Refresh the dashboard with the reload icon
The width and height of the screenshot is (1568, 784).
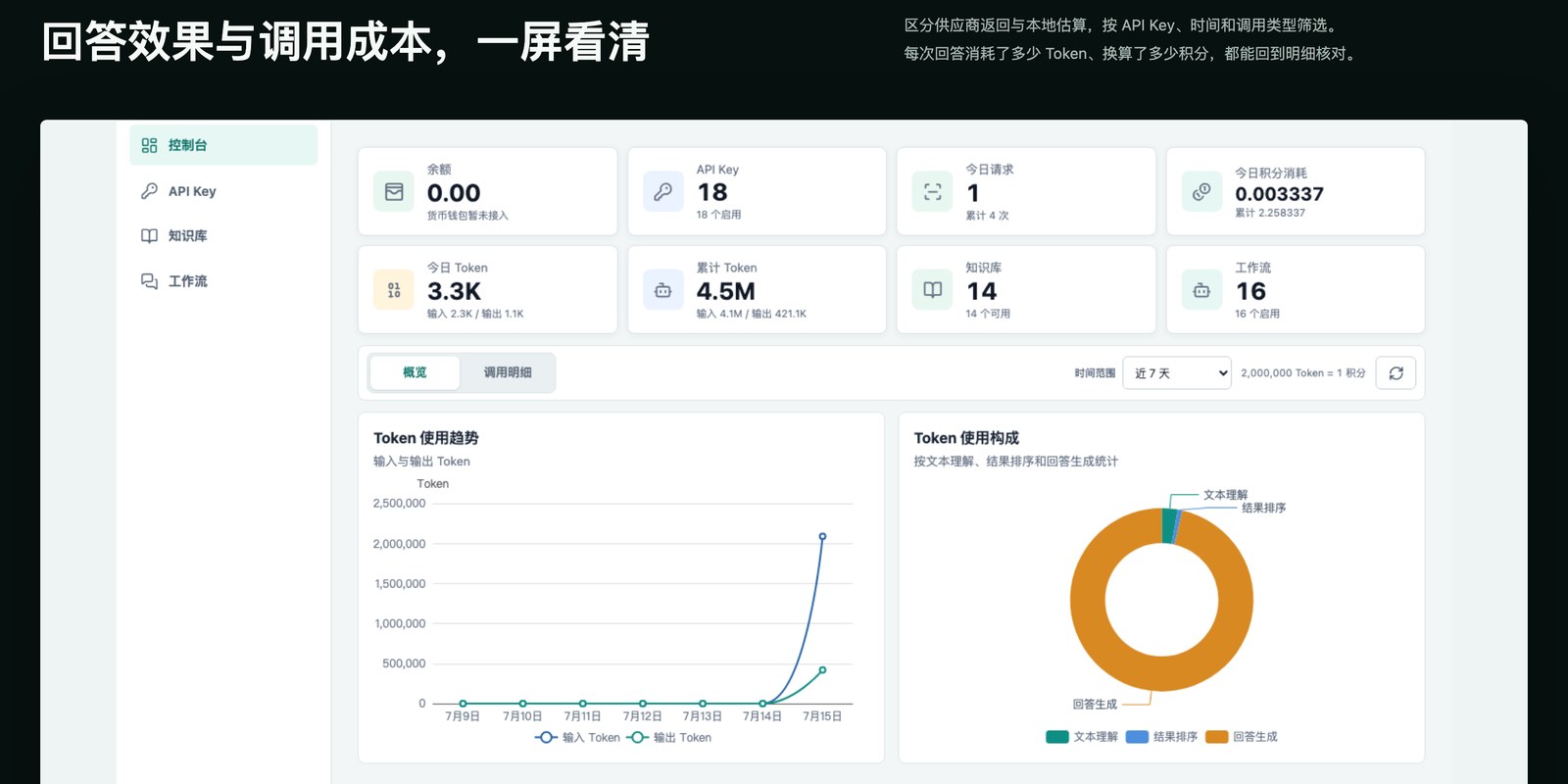1396,373
